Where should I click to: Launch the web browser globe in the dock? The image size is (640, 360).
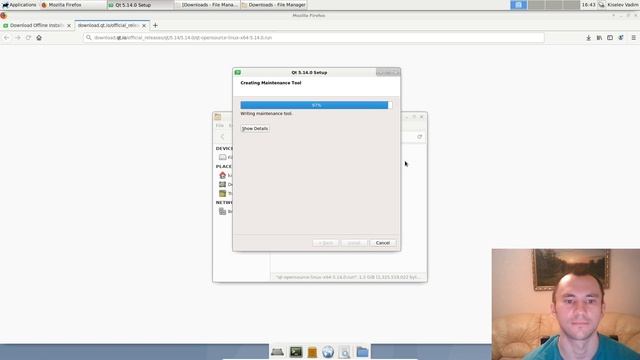click(328, 352)
